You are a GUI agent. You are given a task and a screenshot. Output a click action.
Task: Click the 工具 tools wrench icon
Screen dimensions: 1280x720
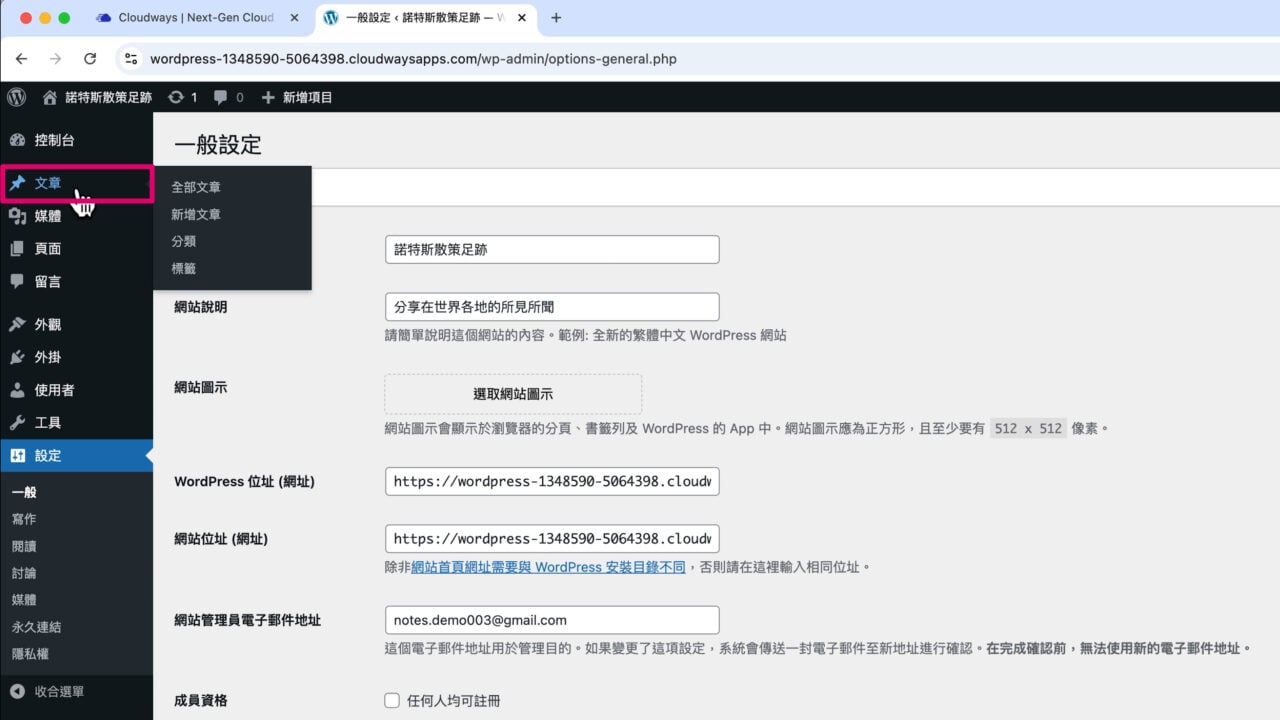pyautogui.click(x=17, y=423)
